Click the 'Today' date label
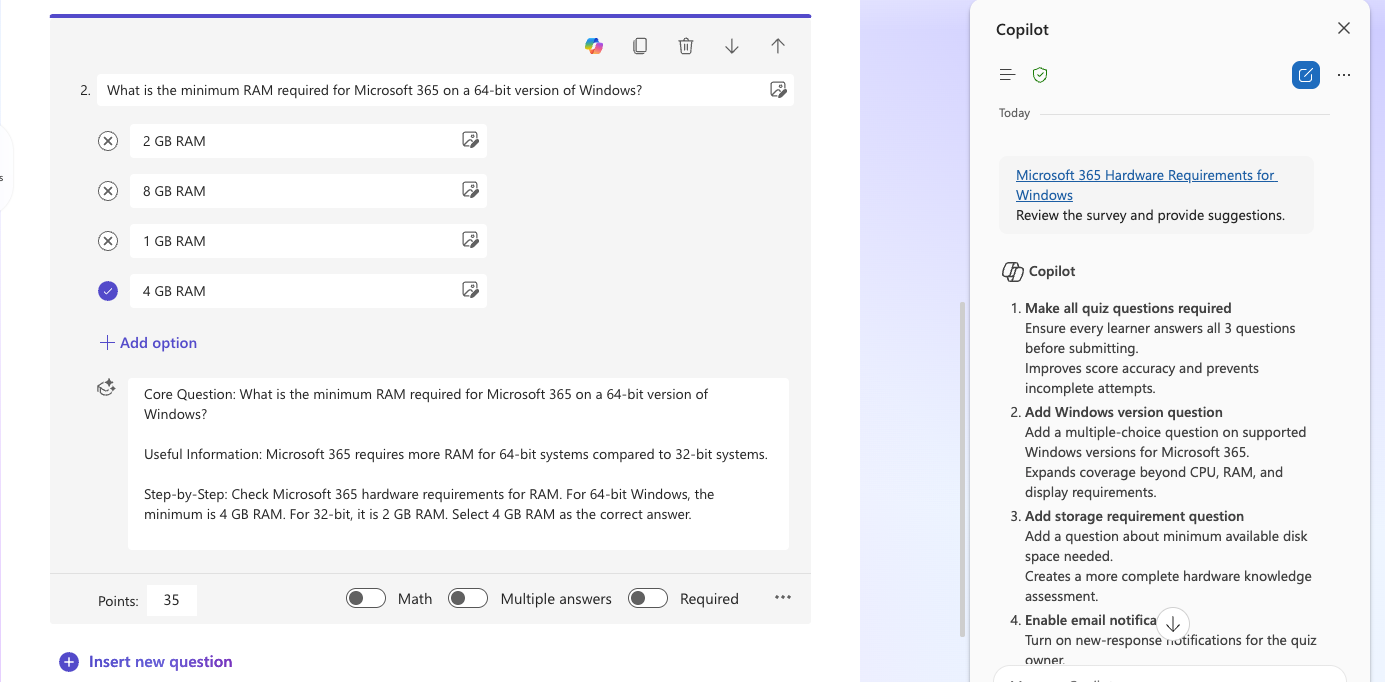This screenshot has width=1385, height=682. 1014,113
